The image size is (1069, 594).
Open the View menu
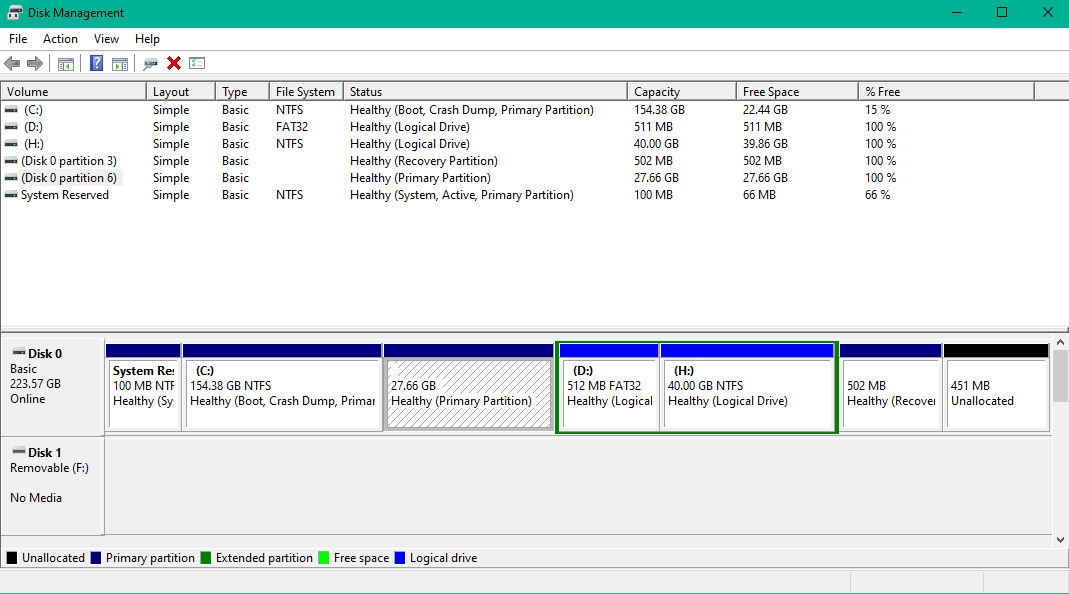tap(106, 39)
